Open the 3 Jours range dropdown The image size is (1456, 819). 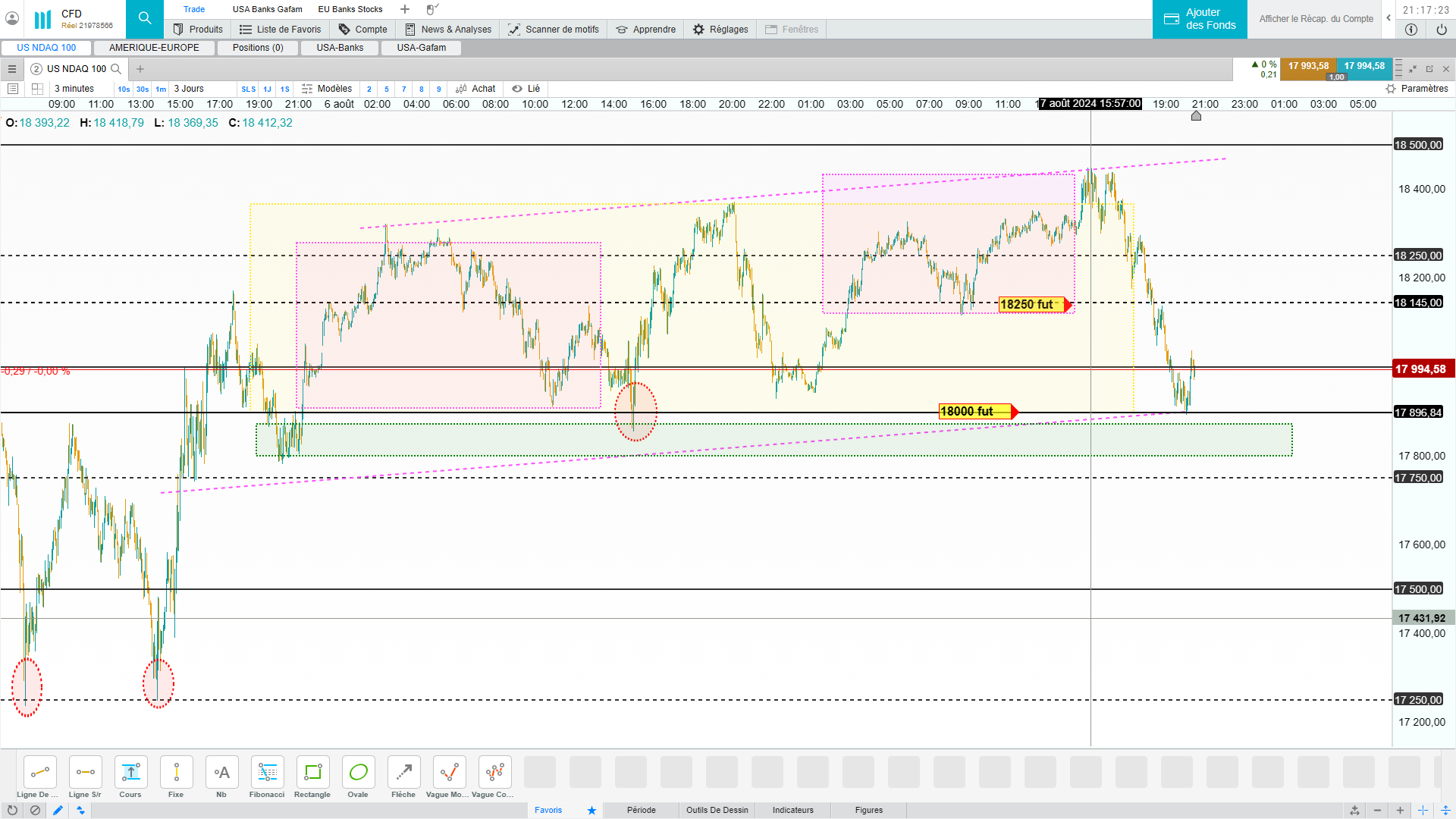[x=190, y=89]
